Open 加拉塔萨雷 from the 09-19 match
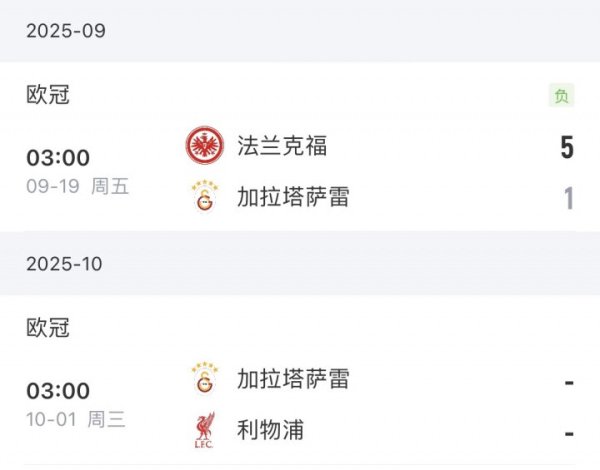This screenshot has width=600, height=470. [293, 197]
